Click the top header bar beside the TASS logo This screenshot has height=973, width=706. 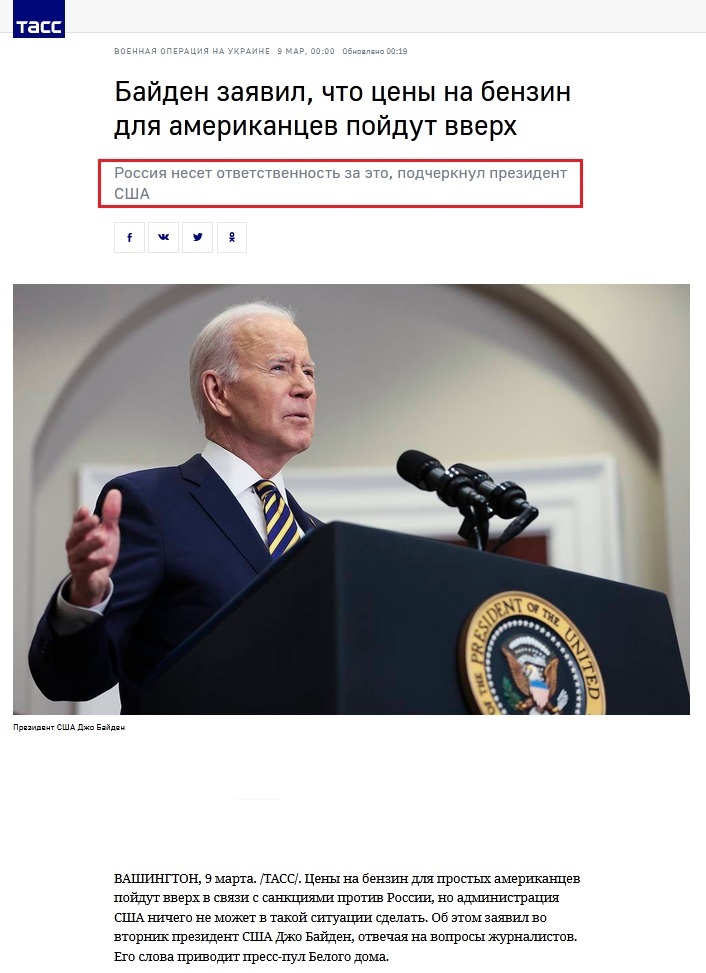click(385, 16)
